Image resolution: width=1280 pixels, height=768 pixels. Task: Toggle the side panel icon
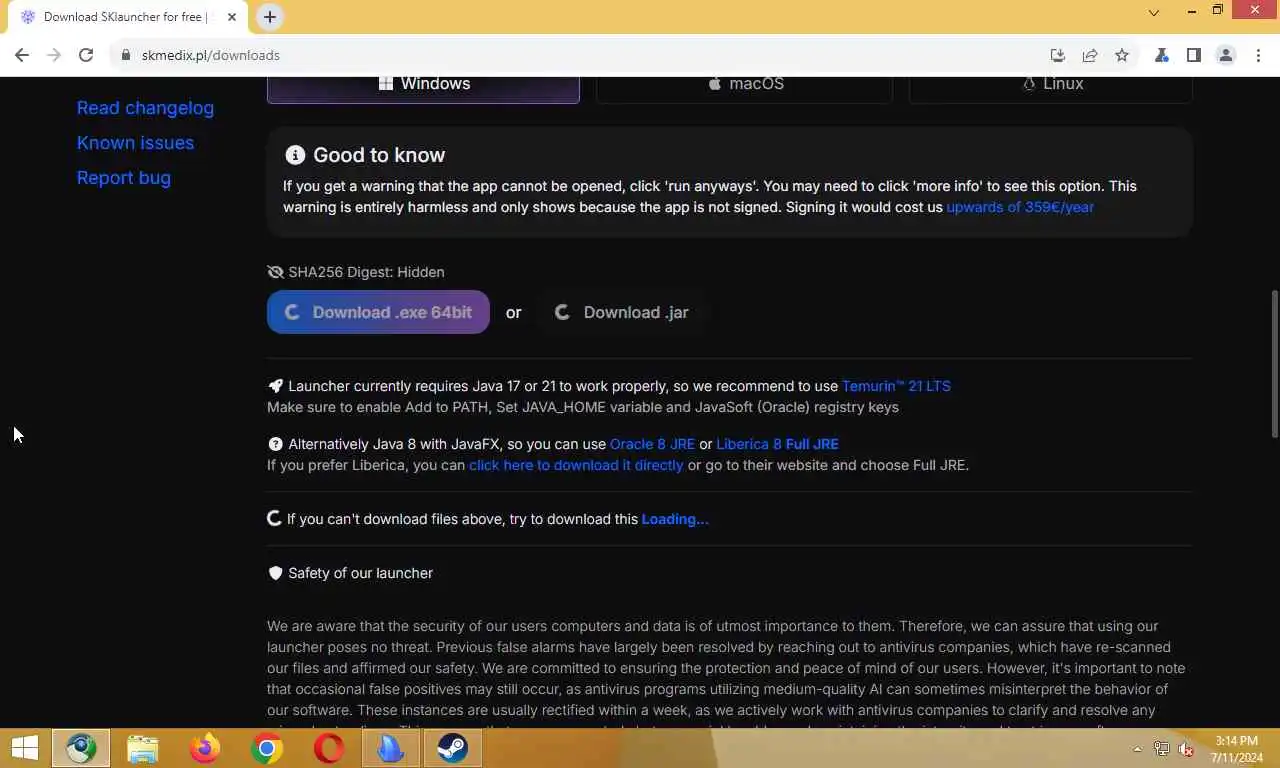coord(1193,55)
